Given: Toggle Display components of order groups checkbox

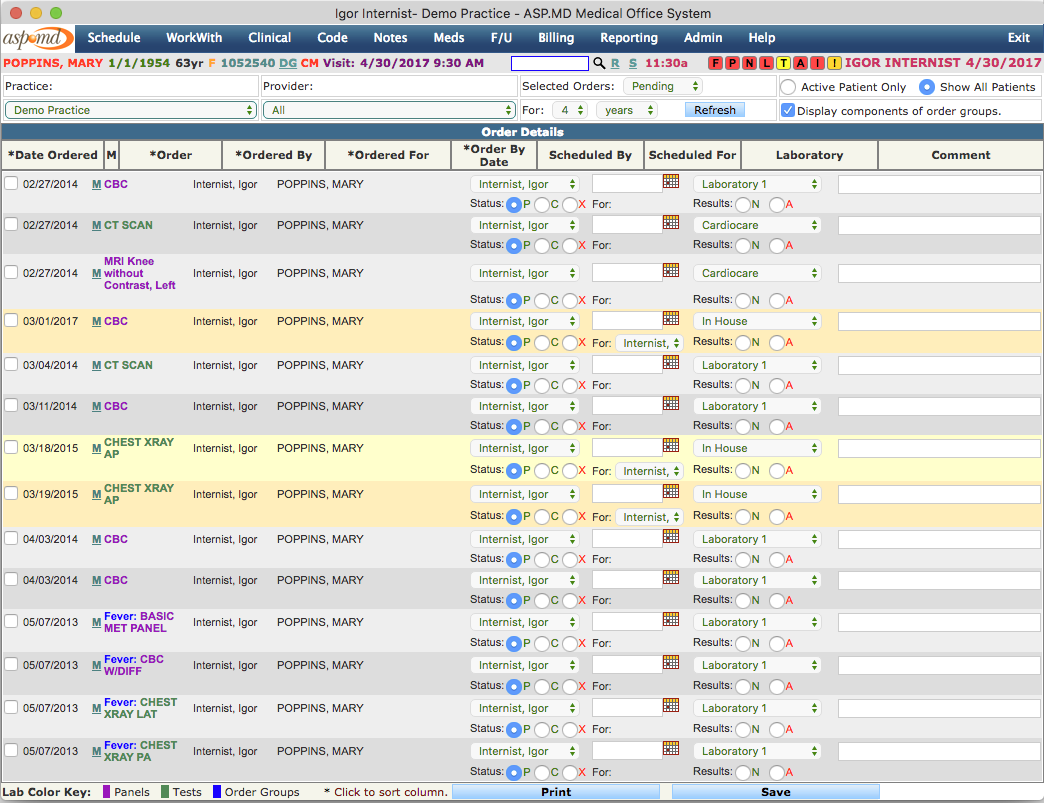Looking at the screenshot, I should [x=788, y=111].
